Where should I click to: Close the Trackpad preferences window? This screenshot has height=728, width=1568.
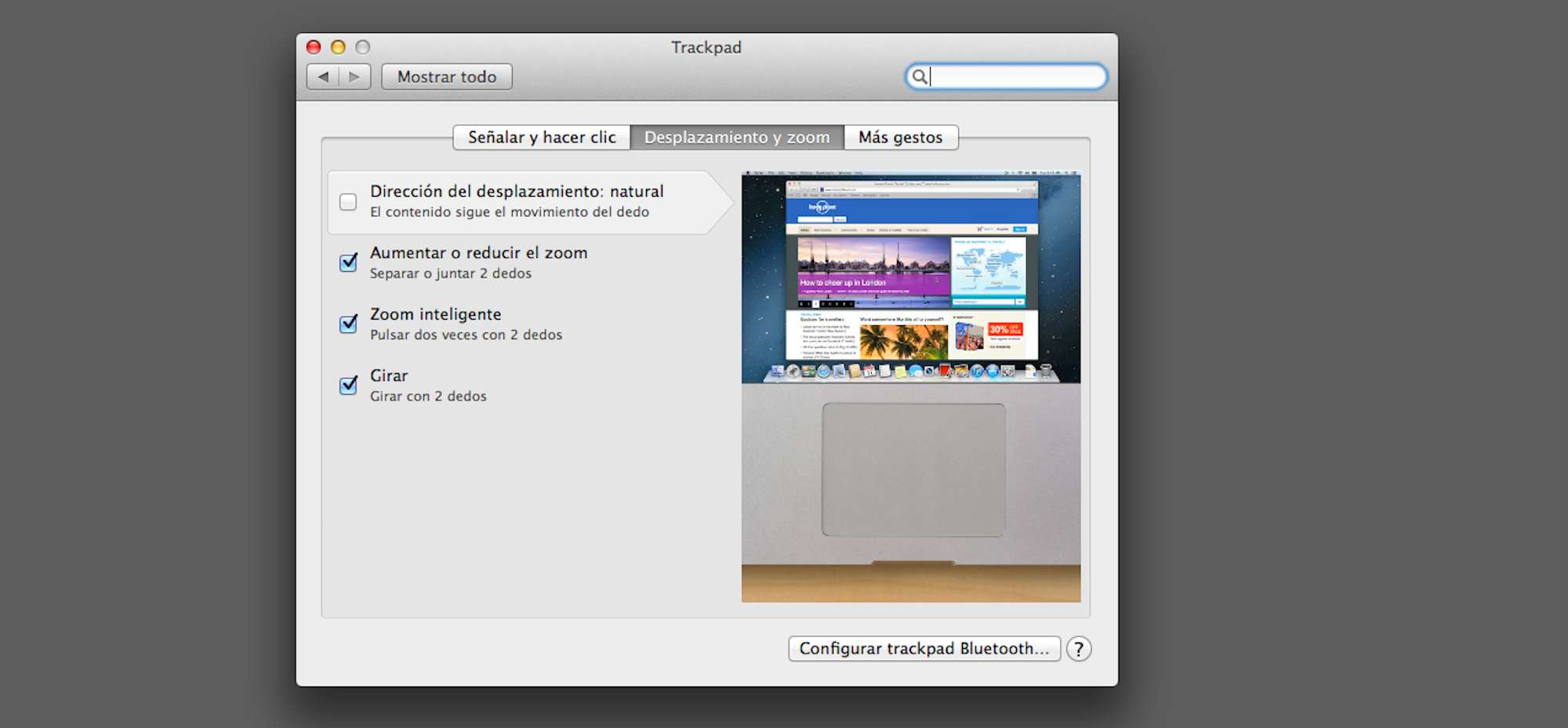[x=314, y=47]
